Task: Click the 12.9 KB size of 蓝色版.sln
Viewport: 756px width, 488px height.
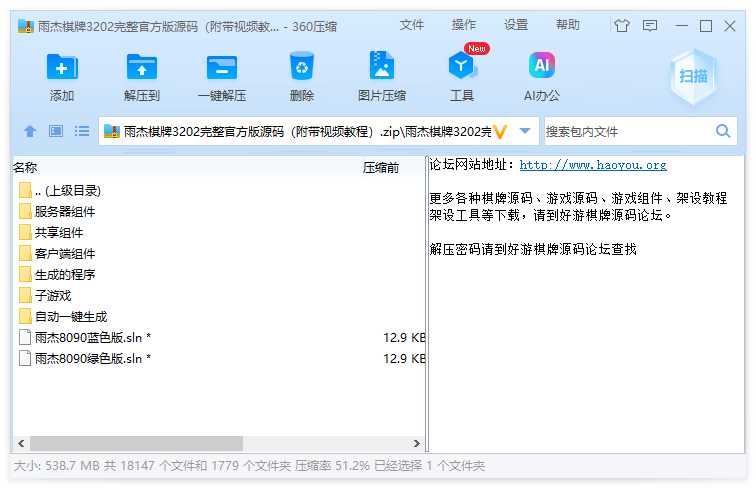Action: pyautogui.click(x=404, y=338)
